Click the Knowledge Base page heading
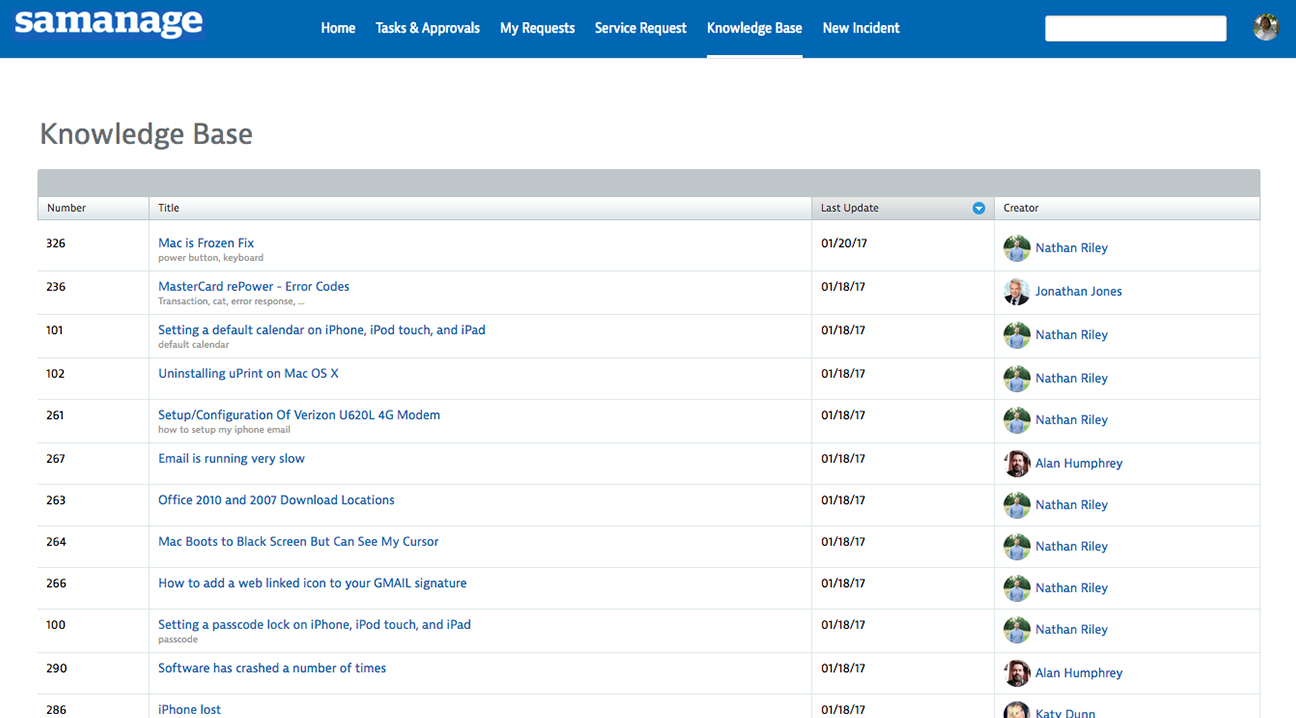The image size is (1296, 718). pyautogui.click(x=146, y=134)
